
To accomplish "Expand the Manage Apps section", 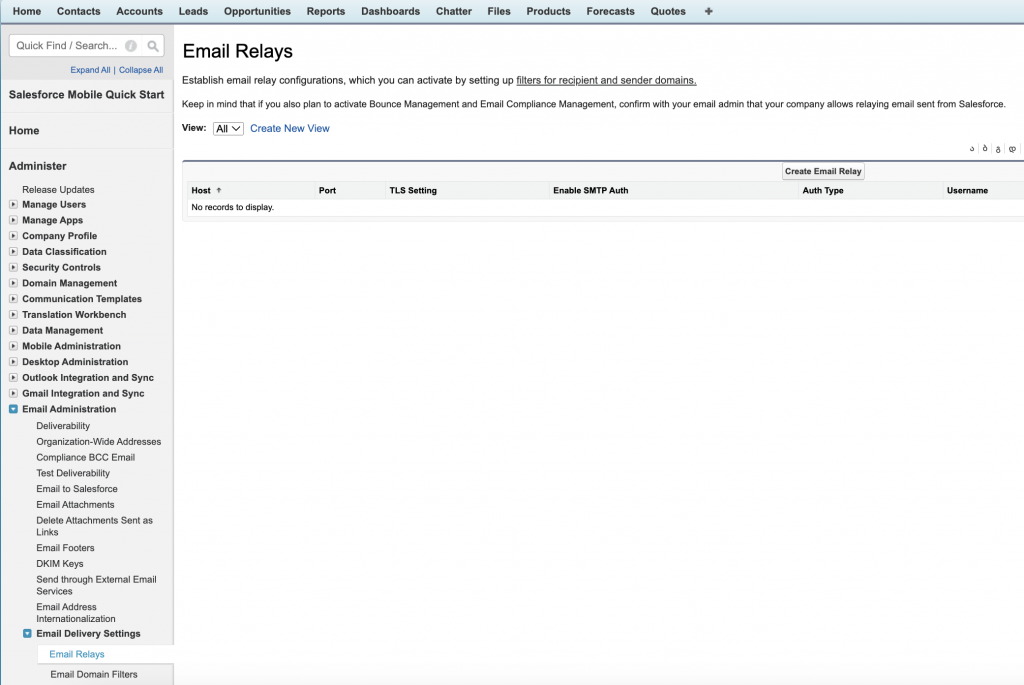I will [x=13, y=220].
